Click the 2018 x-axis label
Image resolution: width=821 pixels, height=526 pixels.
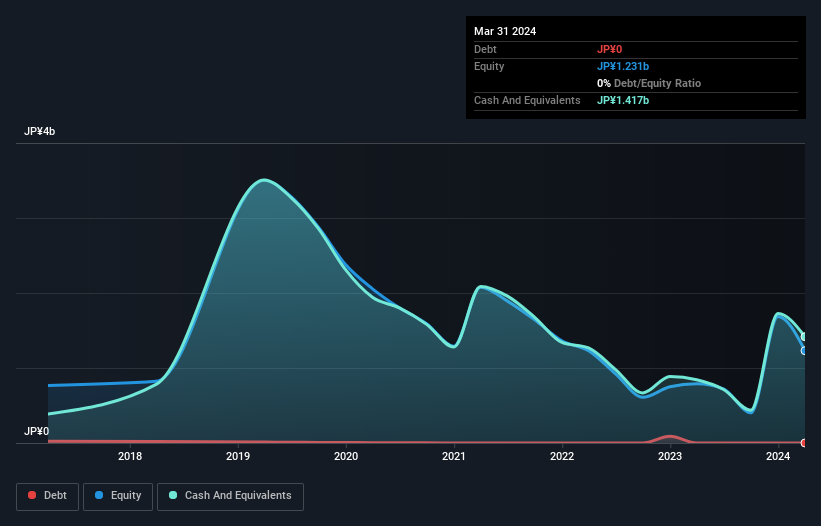click(x=130, y=456)
